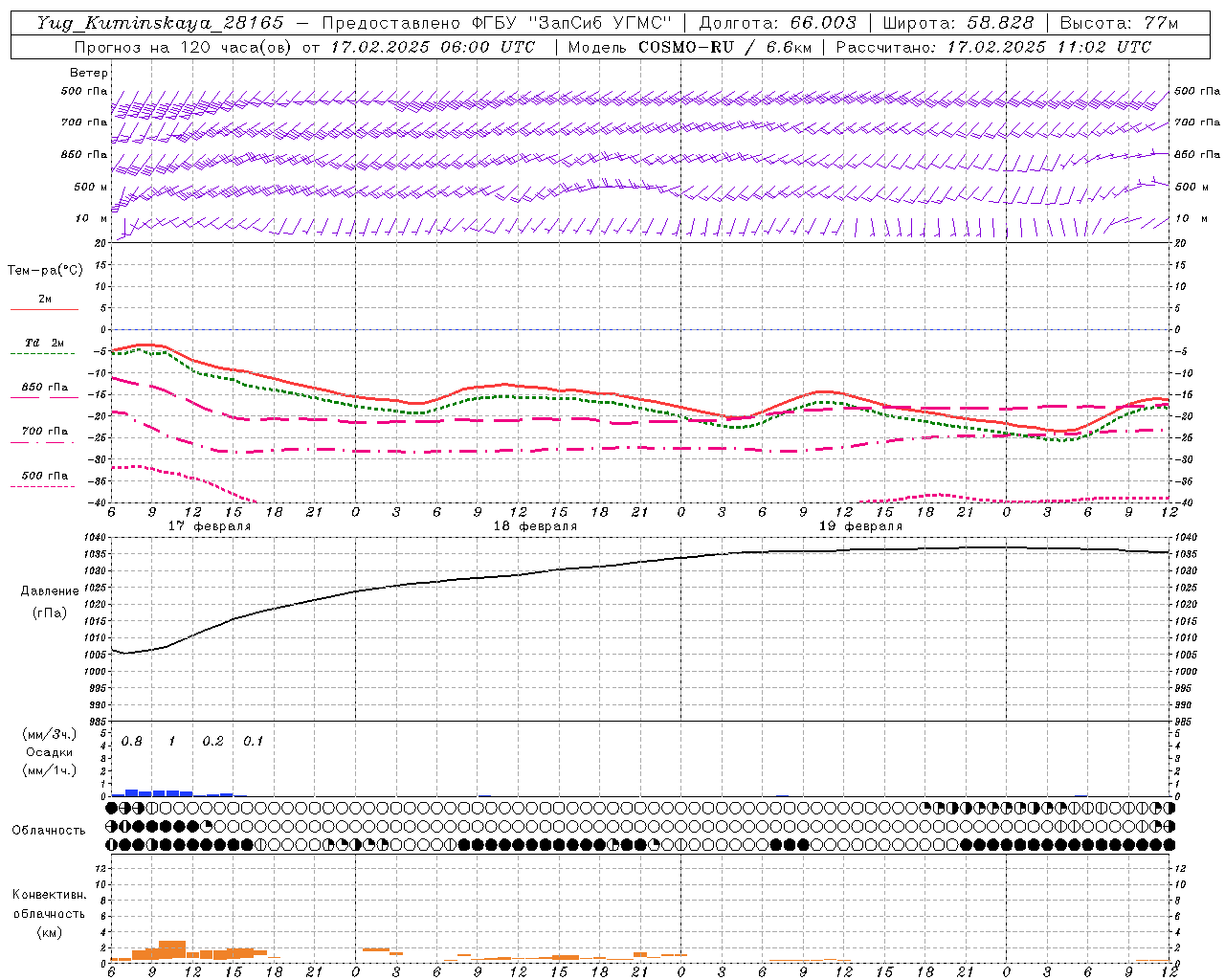1225x980 pixels.
Task: Click the Ветер panel label
Action: [x=89, y=73]
